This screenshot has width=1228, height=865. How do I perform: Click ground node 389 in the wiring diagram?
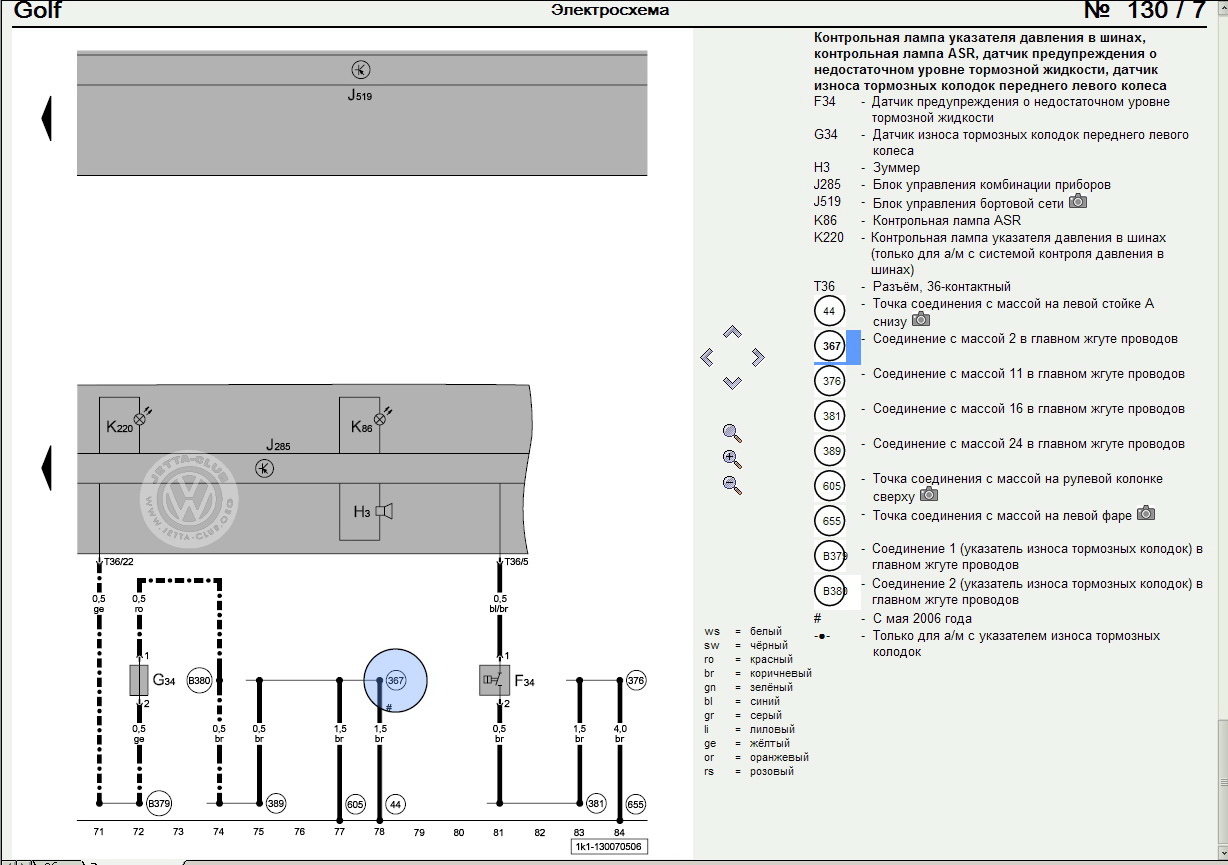click(276, 803)
